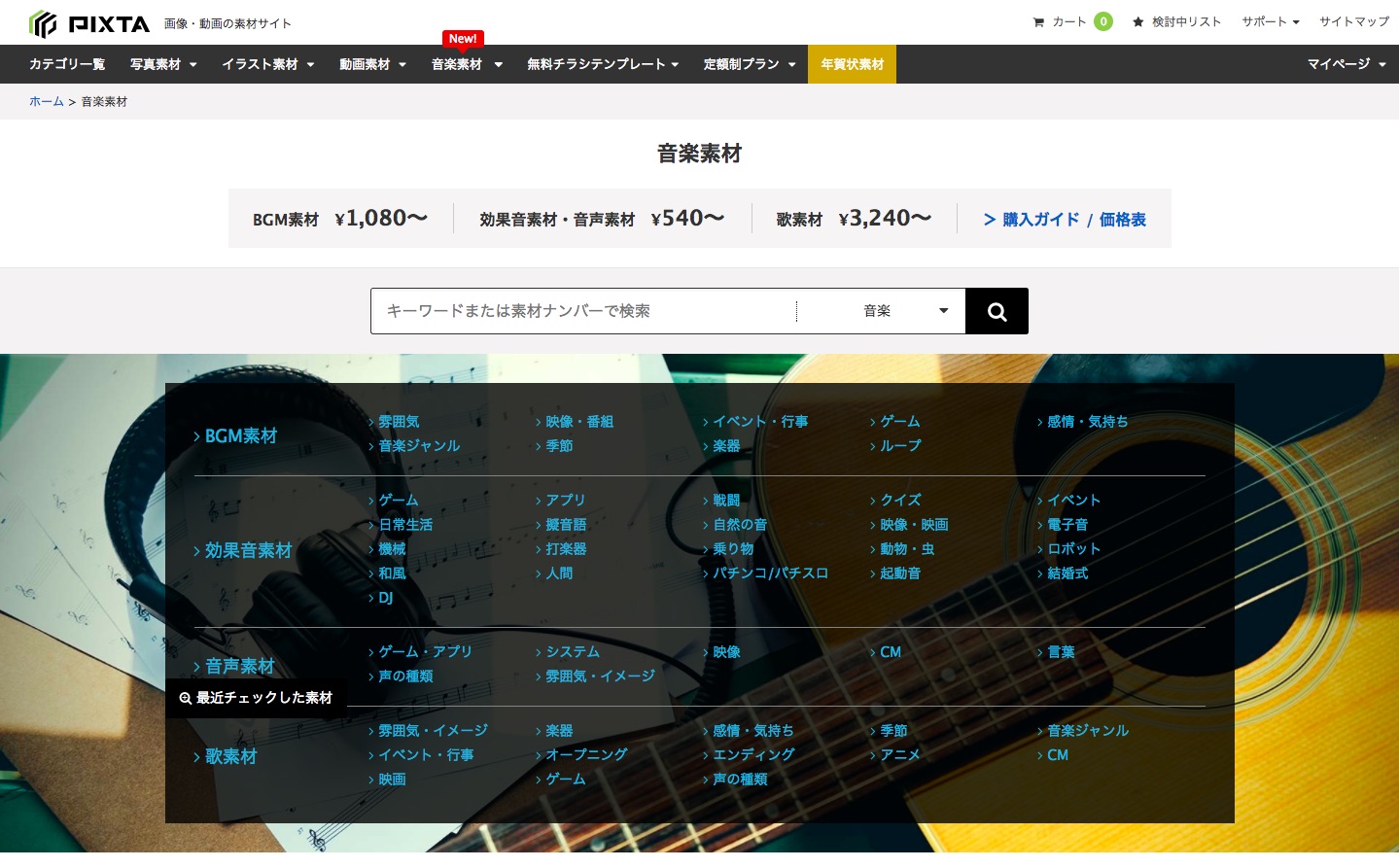Open the BGM素材 category
This screenshot has height=868, width=1399.
coord(240,435)
